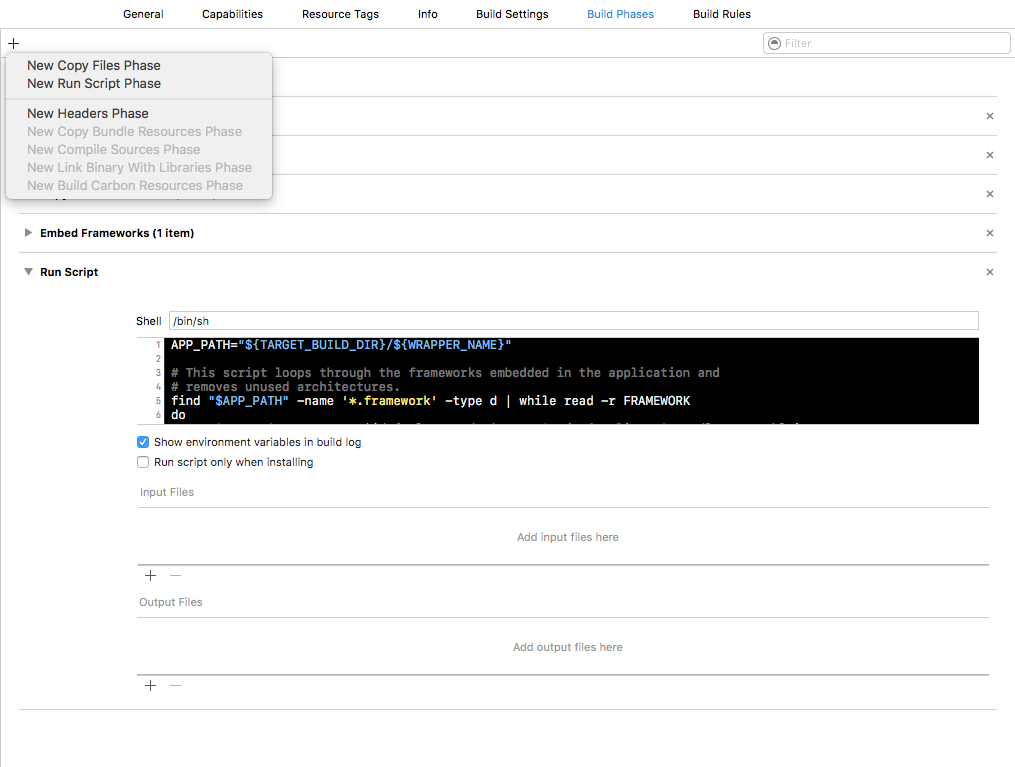The width and height of the screenshot is (1015, 767).
Task: Select New Headers Phase menu item
Action: point(88,114)
